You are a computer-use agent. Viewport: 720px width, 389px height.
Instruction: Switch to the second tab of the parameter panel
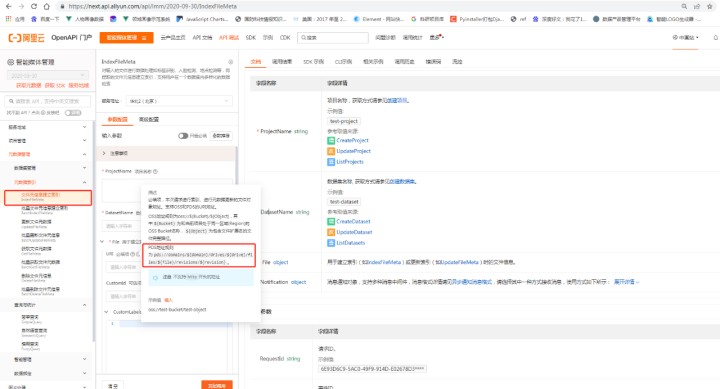pos(149,119)
